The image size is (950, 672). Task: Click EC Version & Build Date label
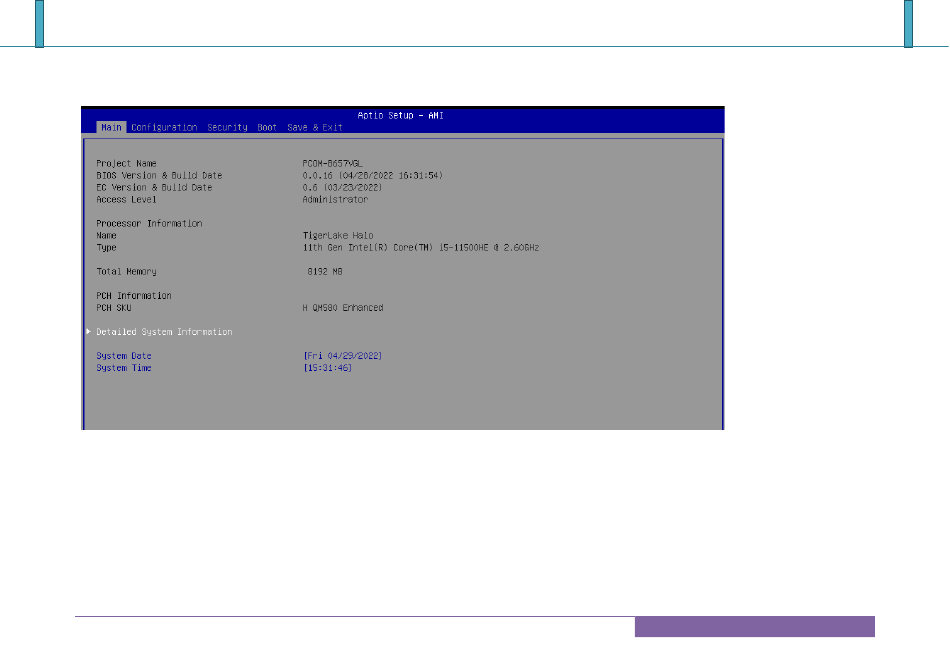click(154, 188)
